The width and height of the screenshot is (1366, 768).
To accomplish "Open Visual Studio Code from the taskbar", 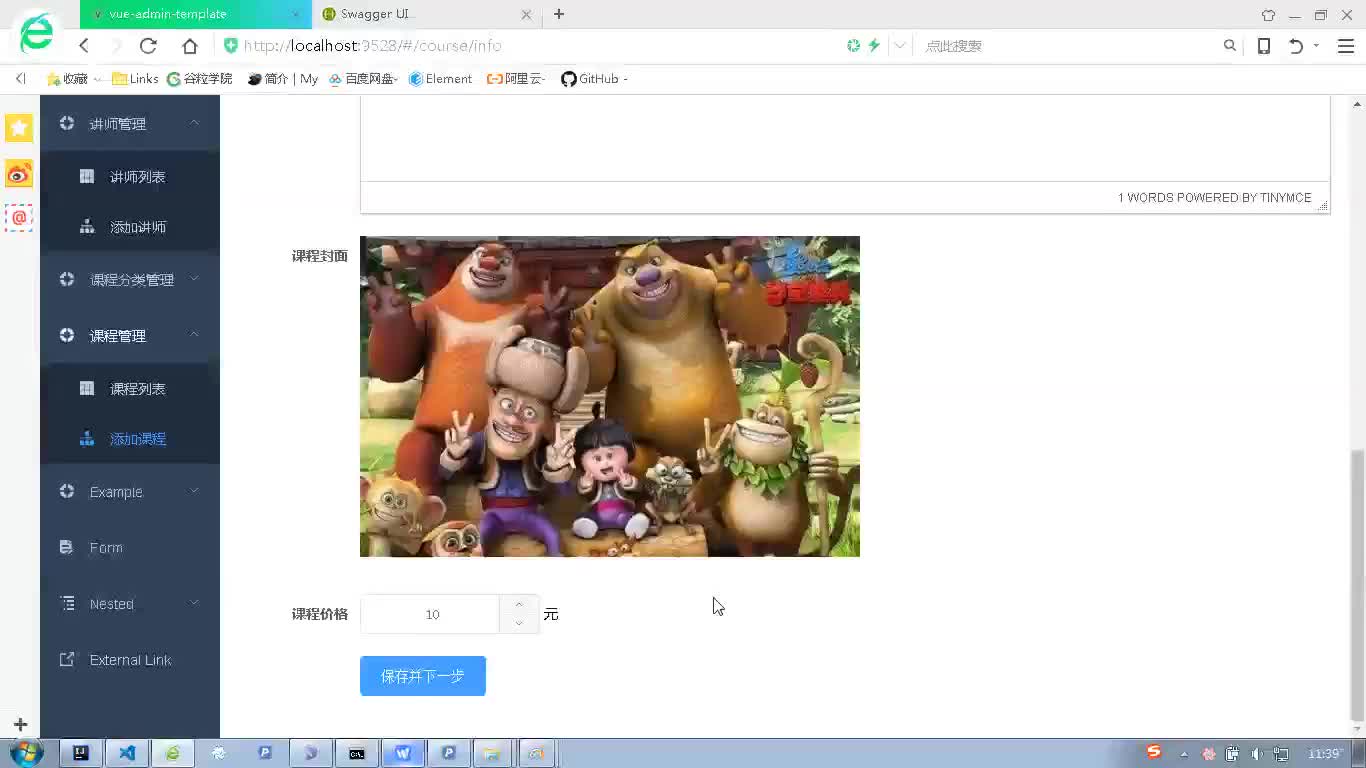I will point(127,754).
